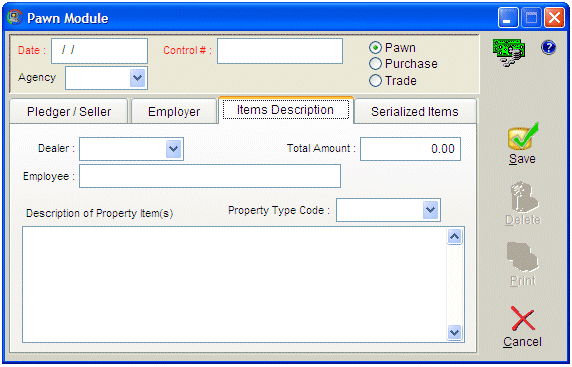Open help with the blue question mark icon
The image size is (572, 367).
[x=548, y=47]
